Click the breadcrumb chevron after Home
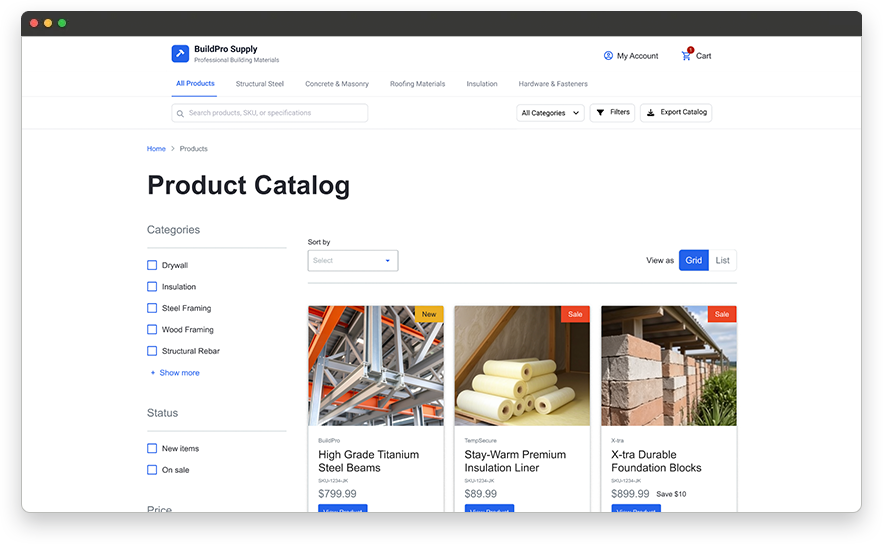 (x=173, y=149)
